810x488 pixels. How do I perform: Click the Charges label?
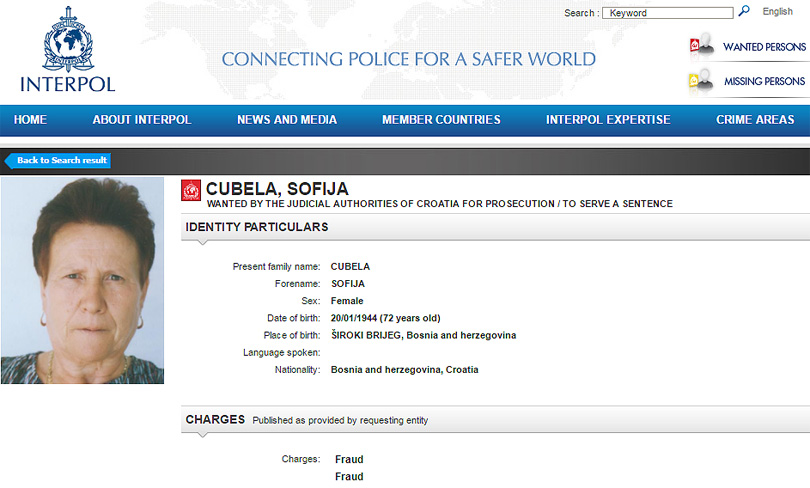coord(301,459)
